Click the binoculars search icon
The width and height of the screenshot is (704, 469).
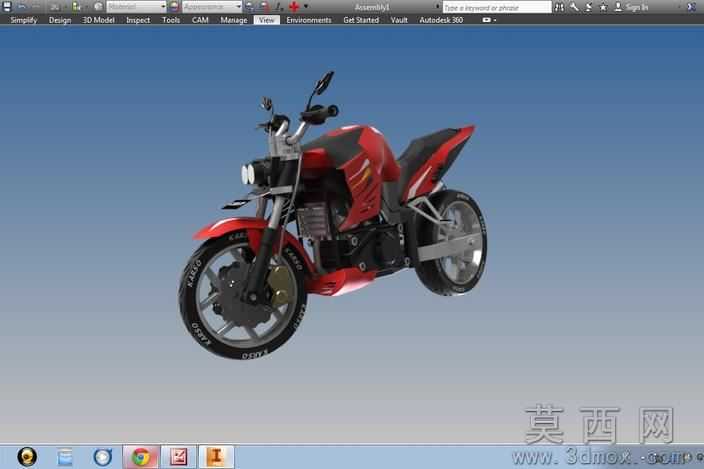pyautogui.click(x=559, y=7)
